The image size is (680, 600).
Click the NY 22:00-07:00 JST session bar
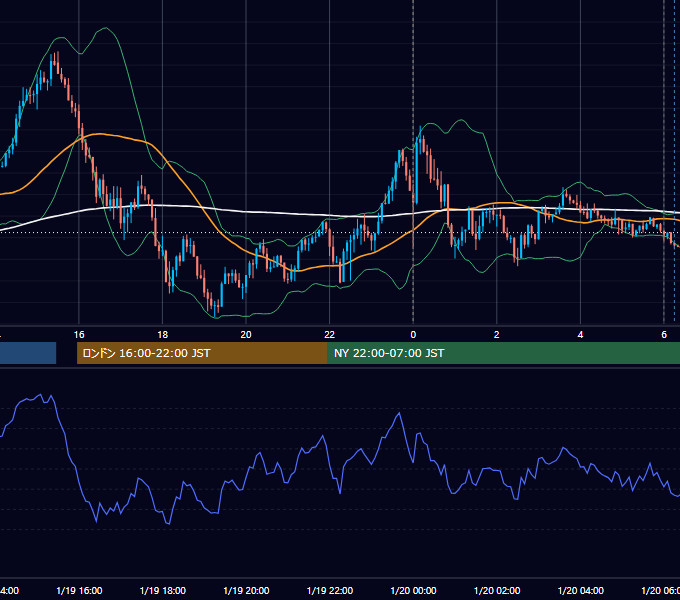point(503,353)
